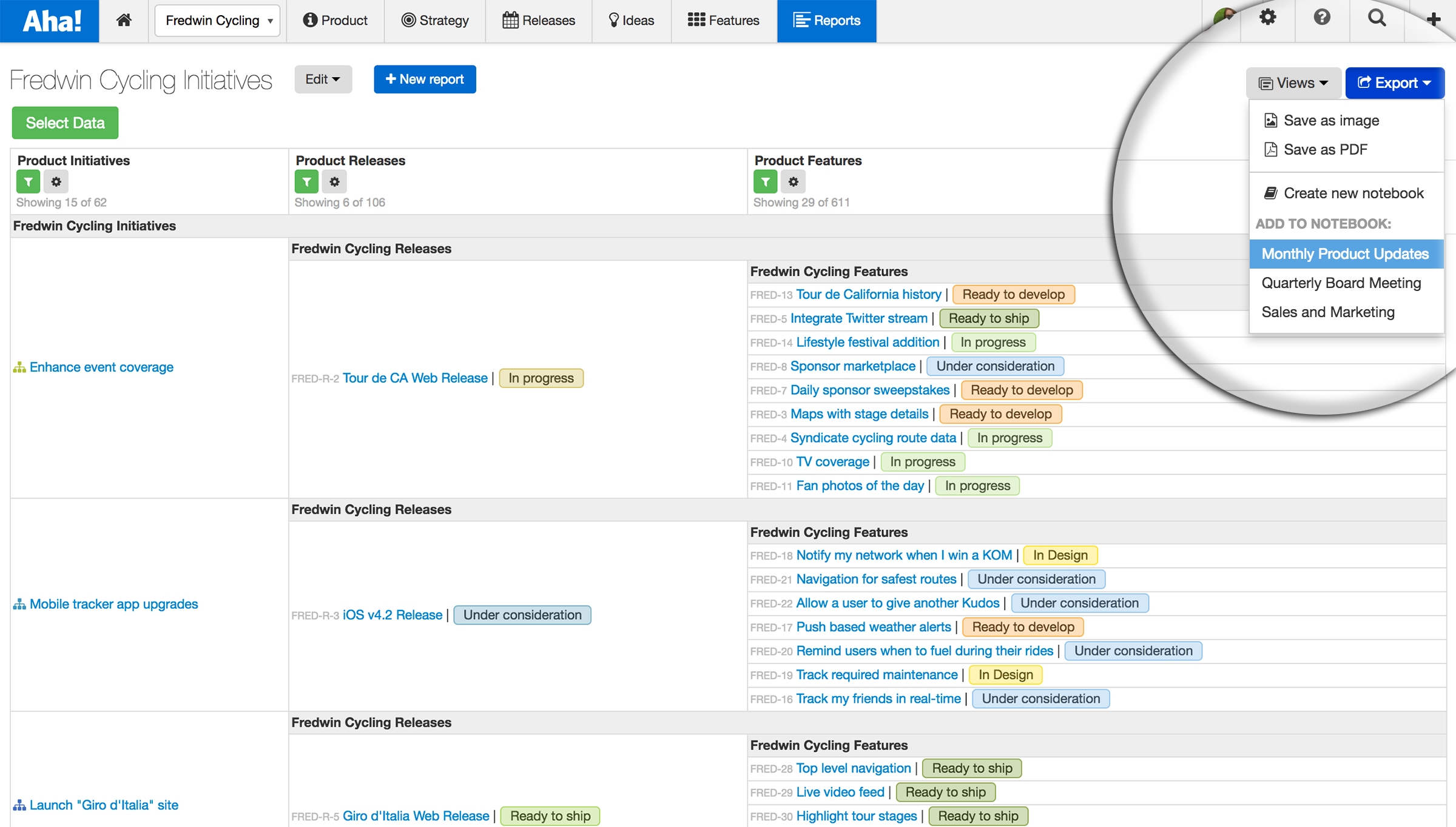The height and width of the screenshot is (827, 1456).
Task: Open the user avatar menu
Action: click(1224, 17)
